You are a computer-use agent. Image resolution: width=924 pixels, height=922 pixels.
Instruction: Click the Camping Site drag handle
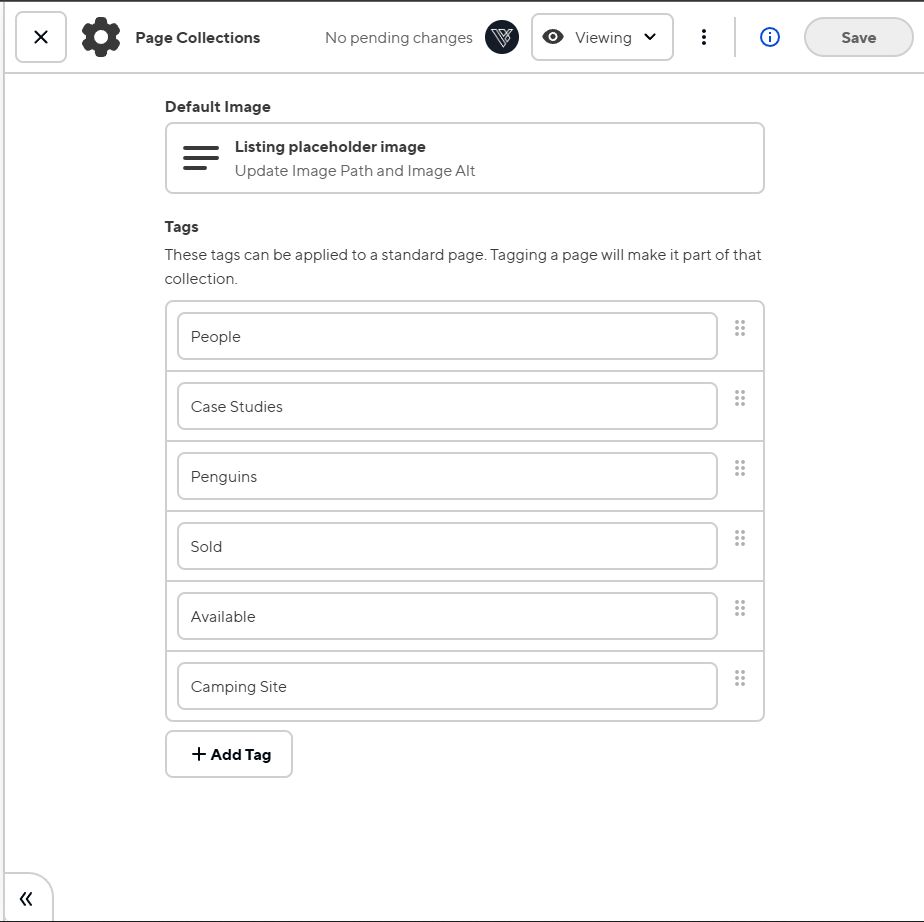740,678
